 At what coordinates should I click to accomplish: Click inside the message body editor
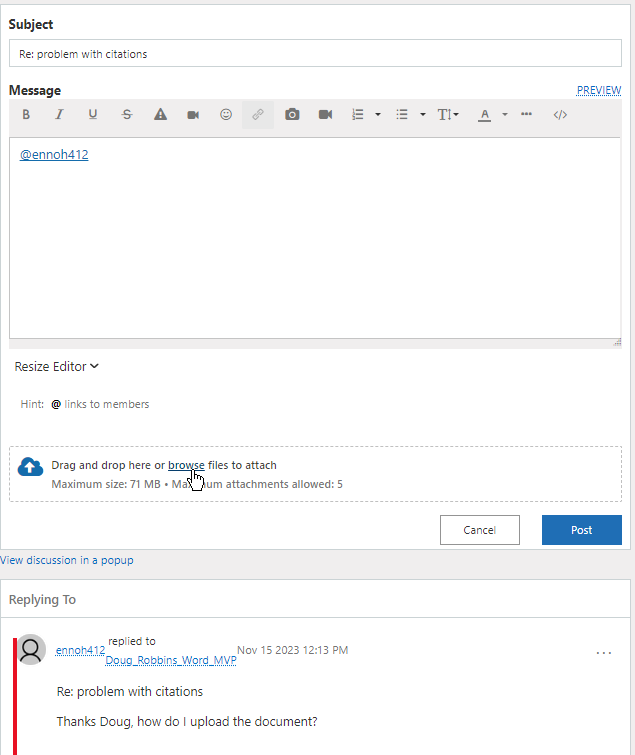[315, 238]
